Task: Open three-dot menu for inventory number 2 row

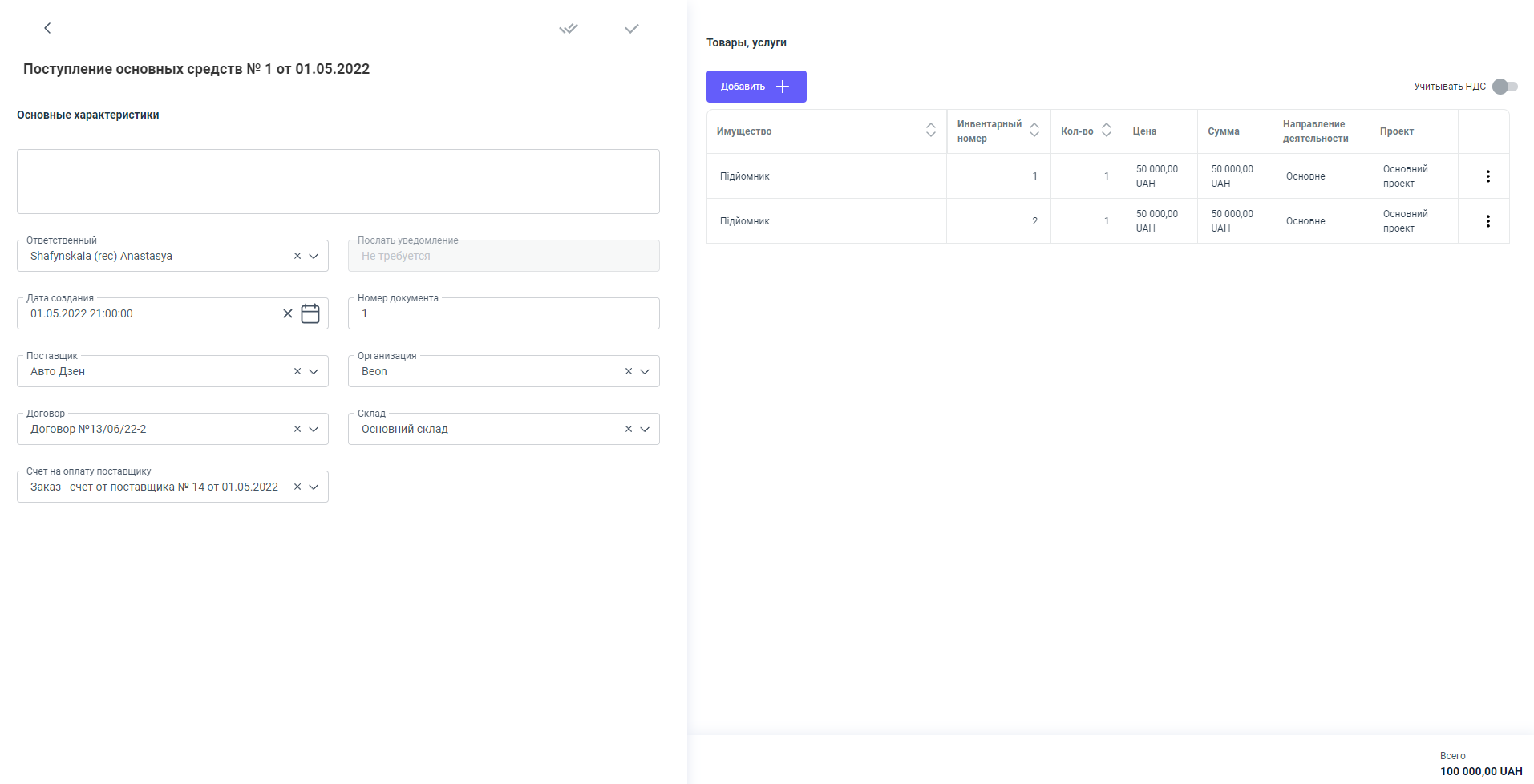Action: (x=1487, y=221)
